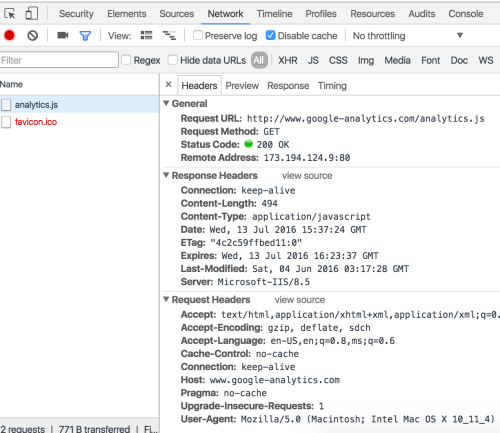
Task: Open the Console tab
Action: tap(466, 14)
